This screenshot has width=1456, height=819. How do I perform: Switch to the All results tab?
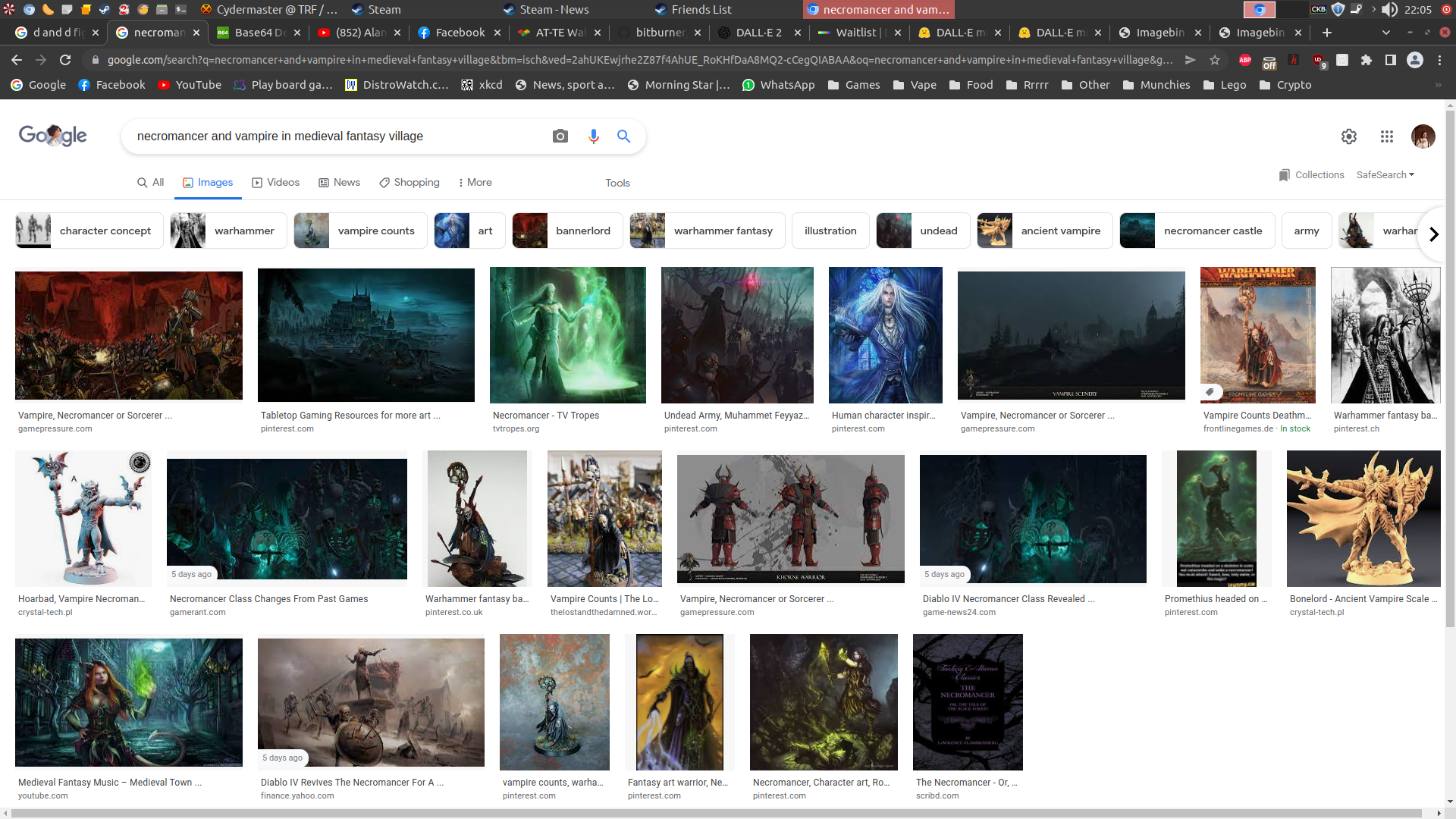(x=150, y=183)
